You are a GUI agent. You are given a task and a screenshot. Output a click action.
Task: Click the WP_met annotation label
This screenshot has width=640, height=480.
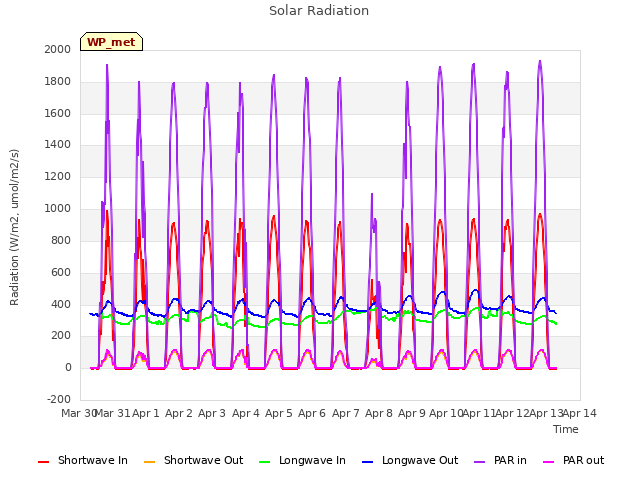coord(111,42)
